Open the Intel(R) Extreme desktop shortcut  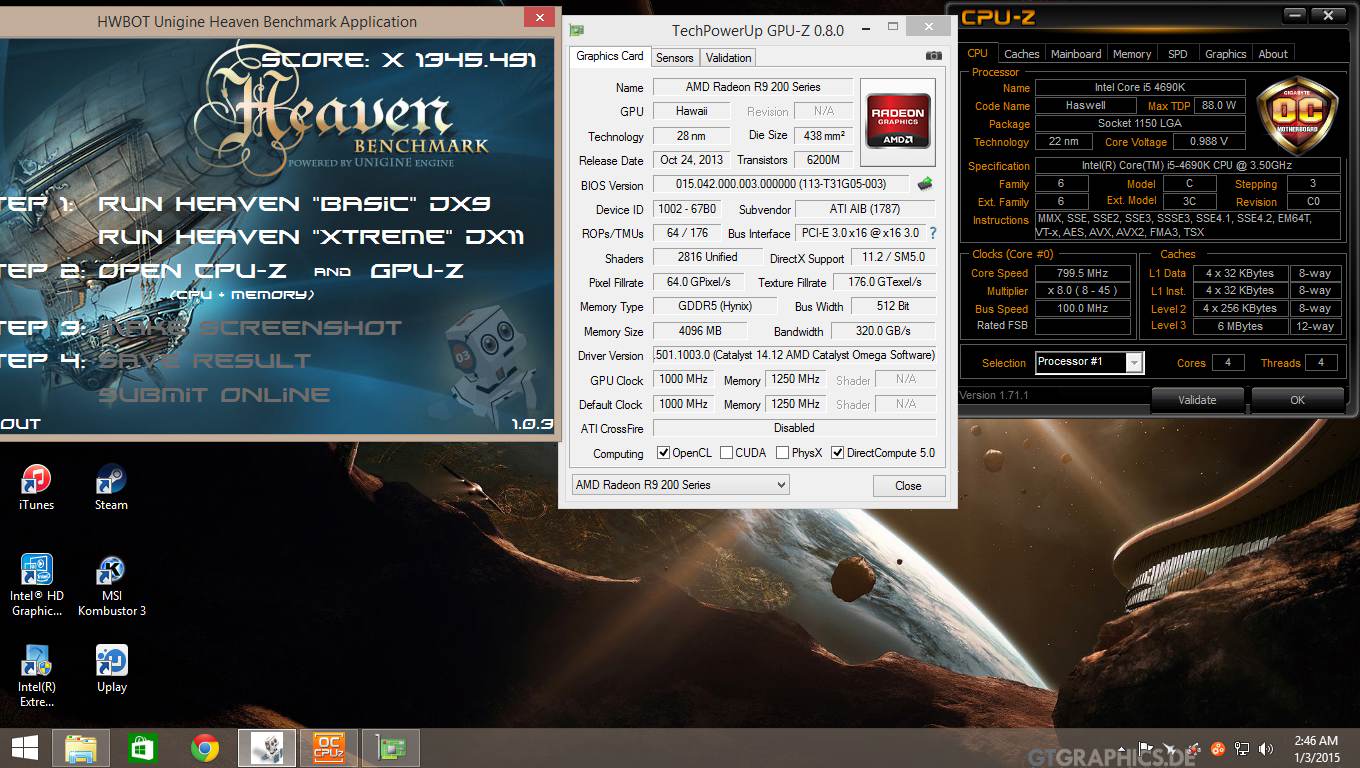[x=37, y=676]
